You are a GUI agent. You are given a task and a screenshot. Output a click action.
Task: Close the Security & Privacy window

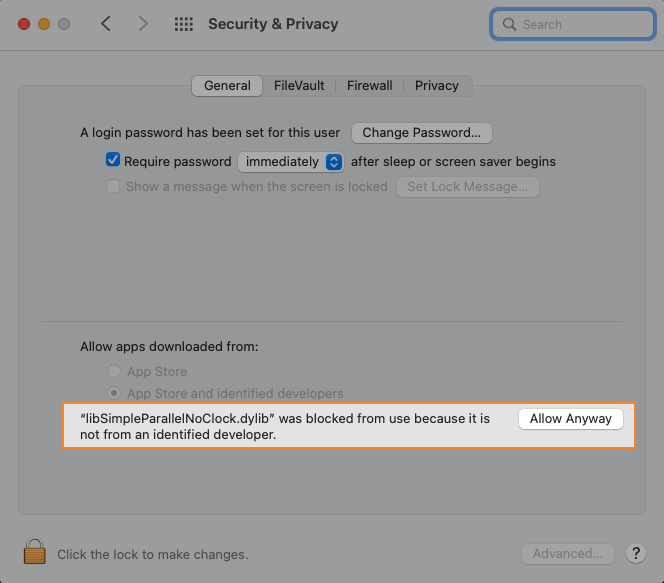(22, 24)
